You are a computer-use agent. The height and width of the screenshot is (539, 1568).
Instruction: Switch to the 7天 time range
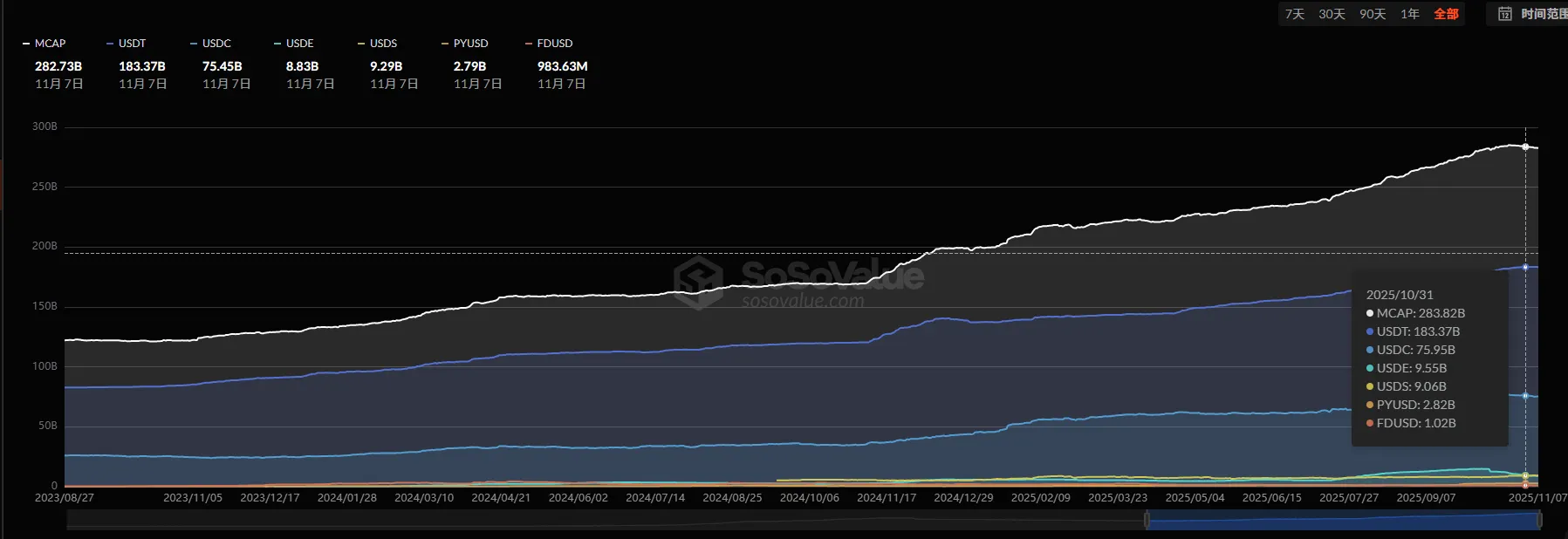point(1294,14)
